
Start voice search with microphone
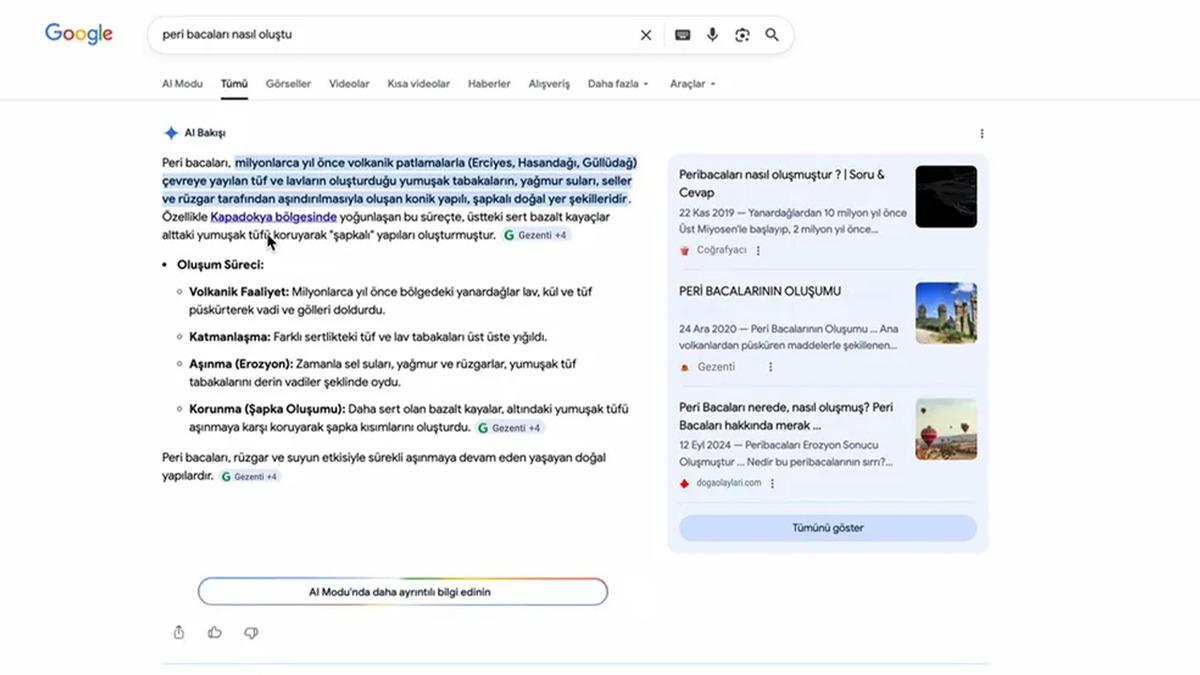[712, 35]
